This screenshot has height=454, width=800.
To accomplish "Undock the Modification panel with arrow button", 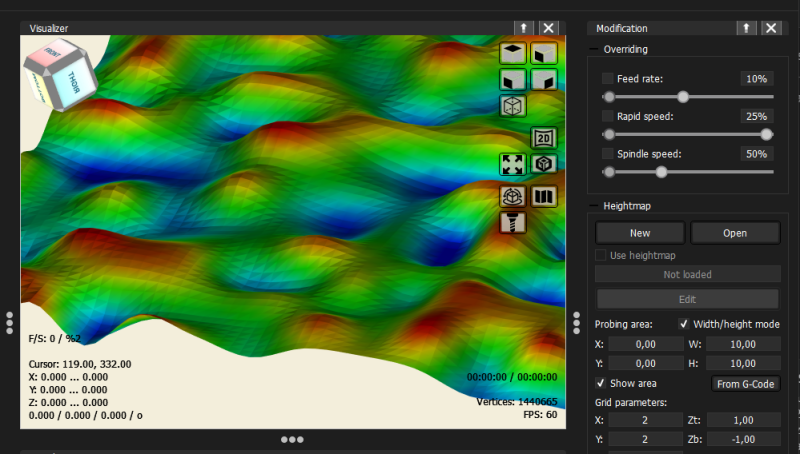I will click(746, 28).
